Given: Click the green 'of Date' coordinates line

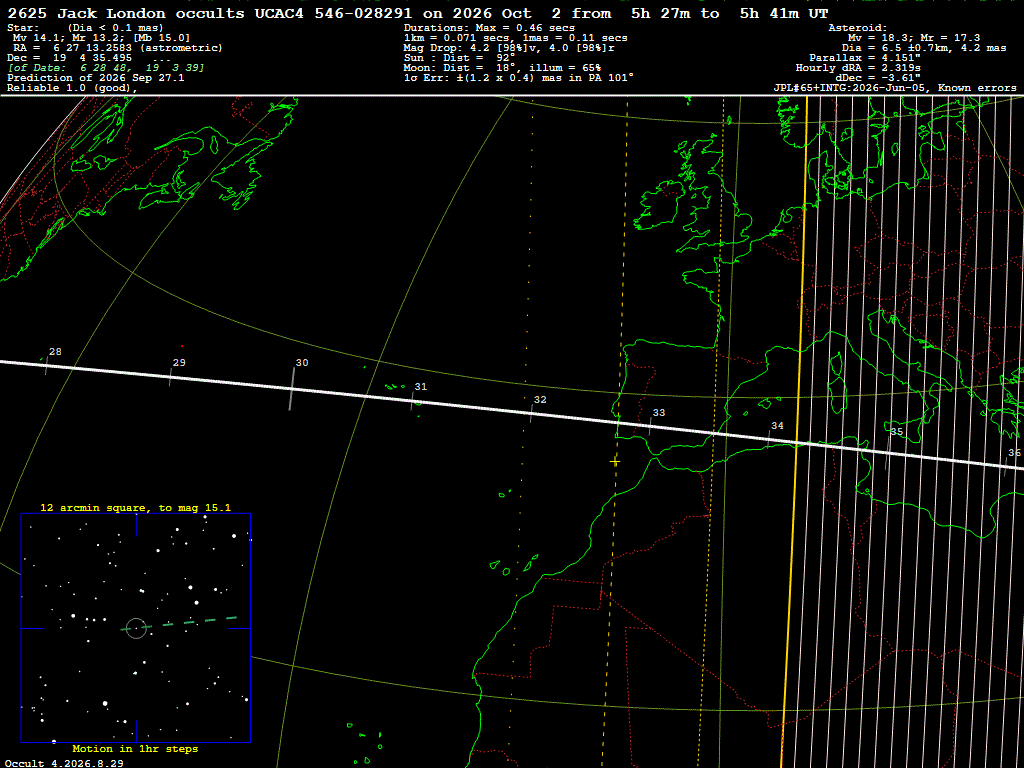Looking at the screenshot, I should [106, 68].
